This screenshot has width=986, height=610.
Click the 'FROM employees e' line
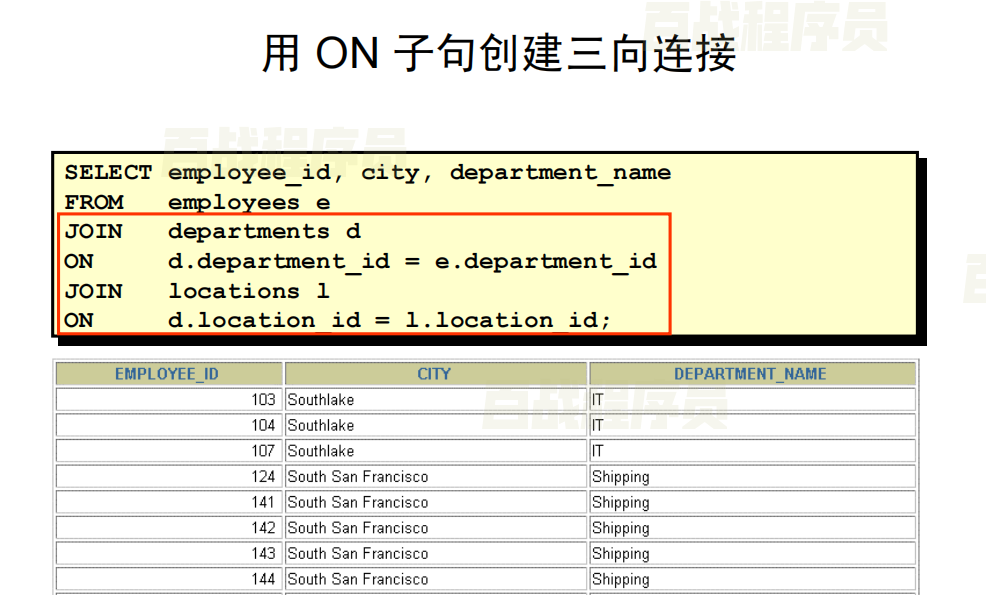[197, 203]
